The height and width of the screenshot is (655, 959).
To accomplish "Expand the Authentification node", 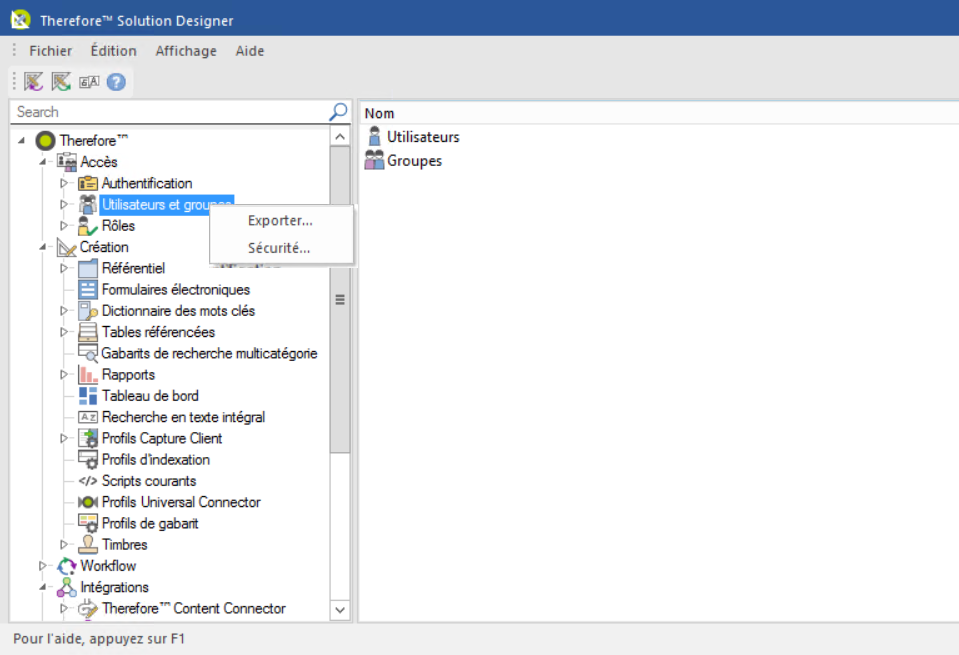I will 63,183.
